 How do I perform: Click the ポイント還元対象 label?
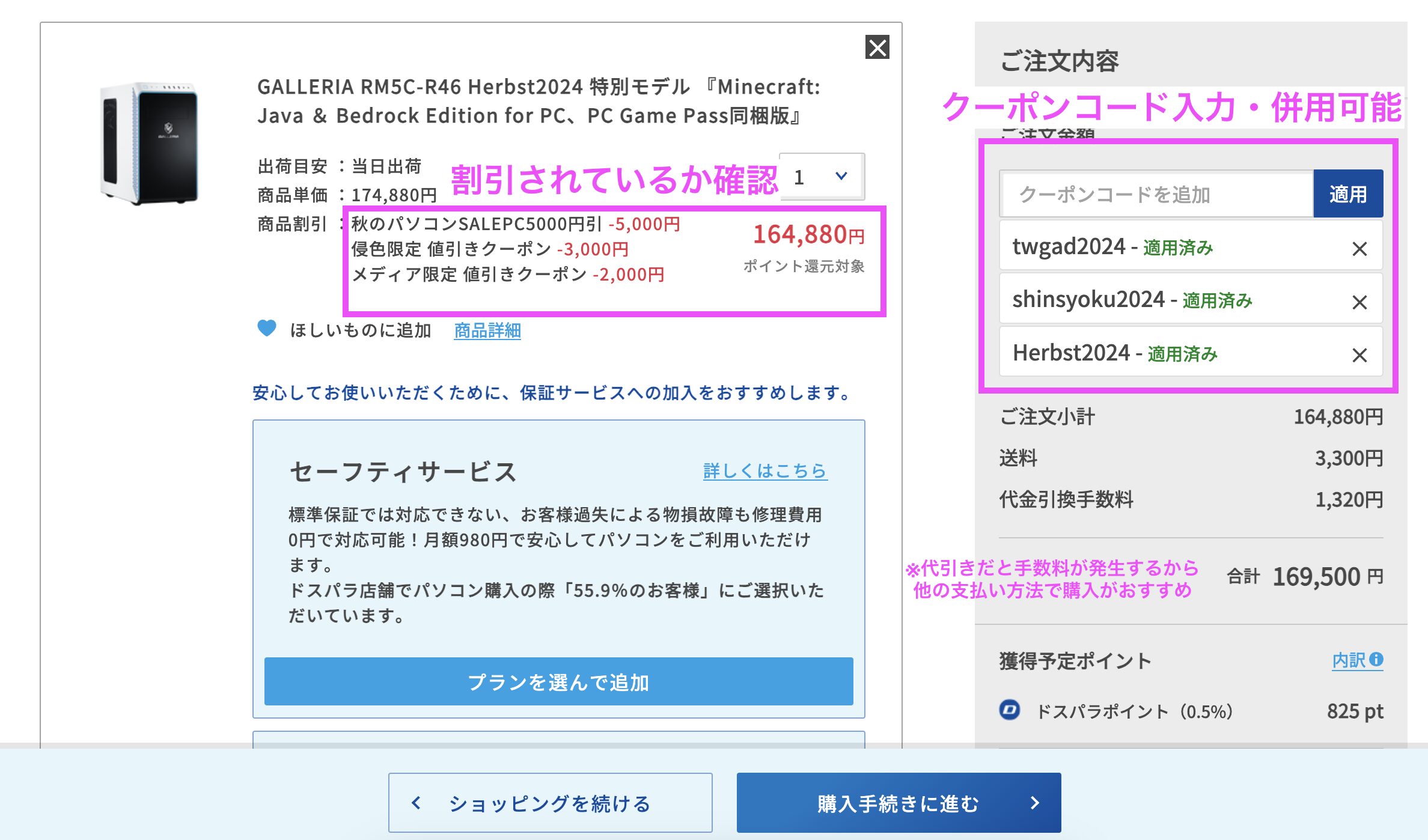[804, 266]
